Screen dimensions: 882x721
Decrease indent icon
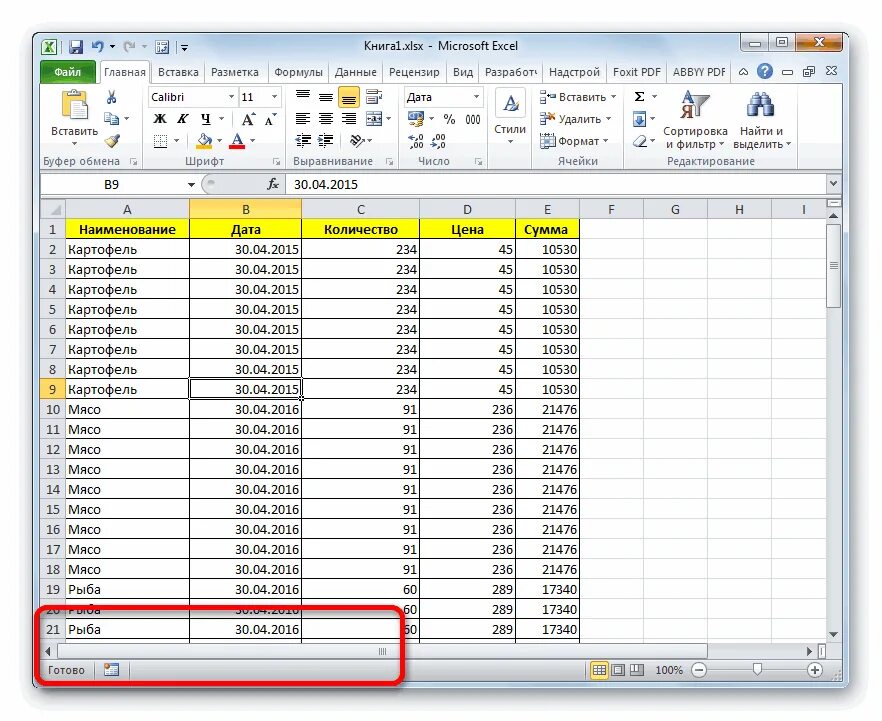pyautogui.click(x=303, y=141)
